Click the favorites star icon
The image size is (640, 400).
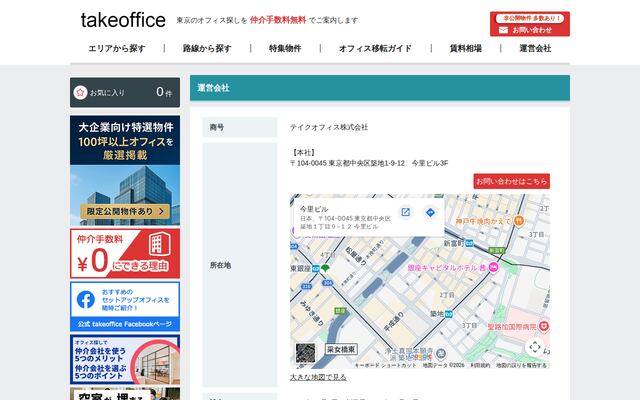point(80,92)
